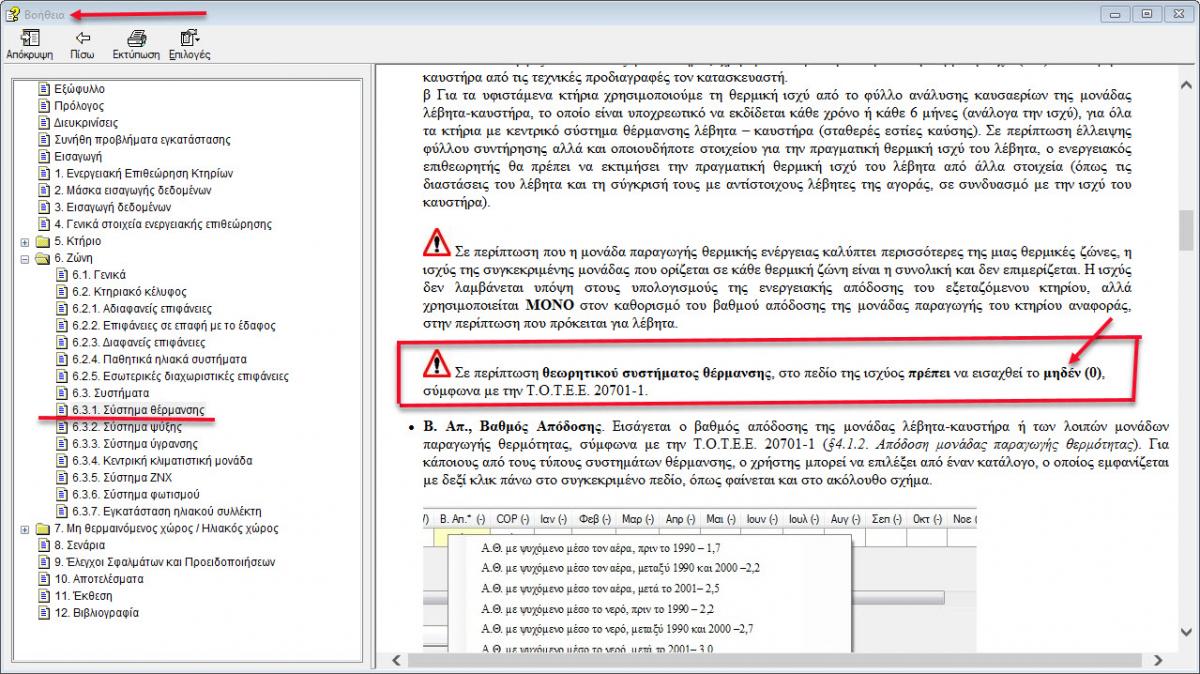Collapse the 6. Ζώνη tree node
Image resolution: width=1200 pixels, height=674 pixels.
(24, 259)
